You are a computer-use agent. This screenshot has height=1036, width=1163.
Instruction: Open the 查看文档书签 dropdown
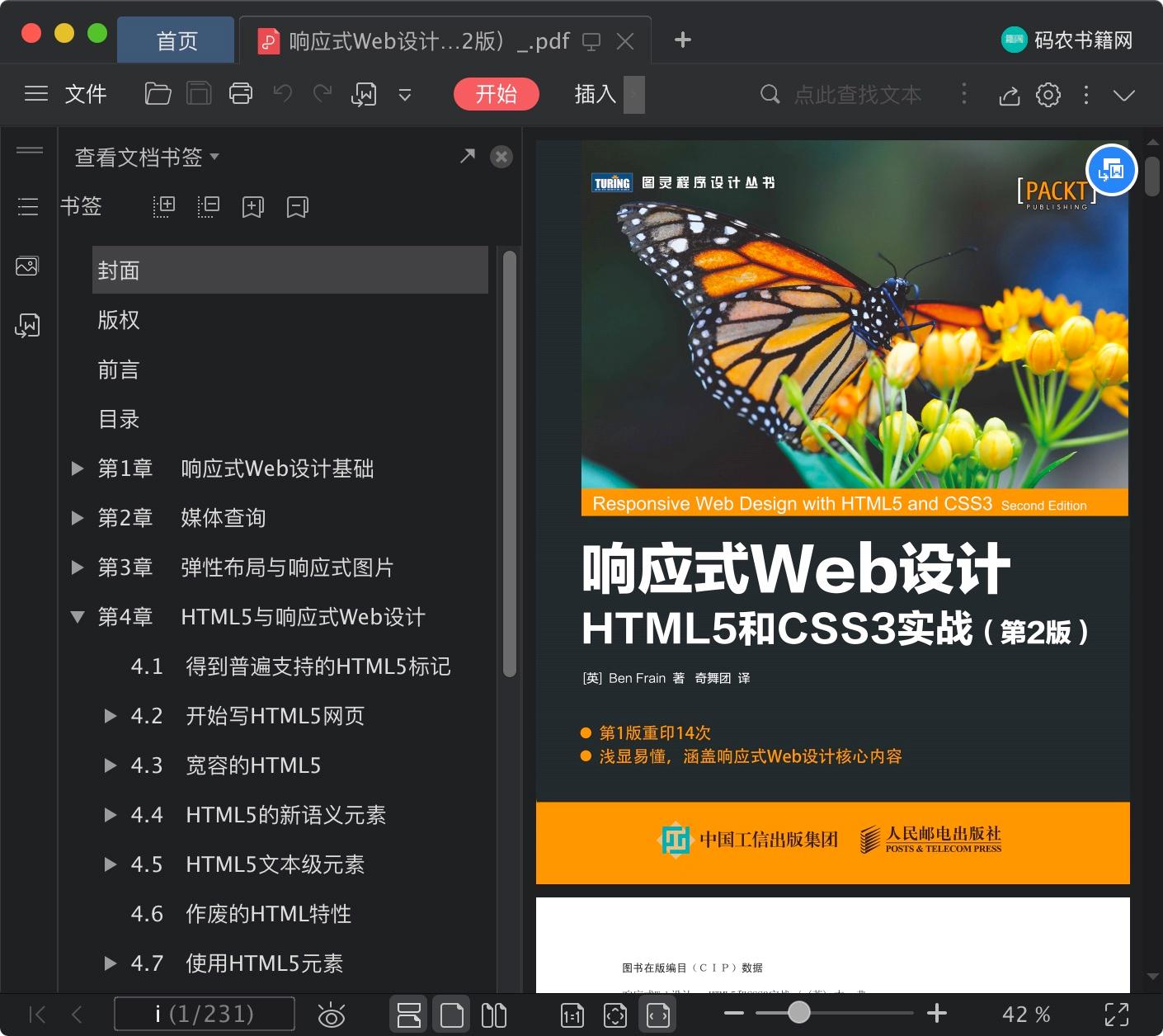click(x=147, y=157)
